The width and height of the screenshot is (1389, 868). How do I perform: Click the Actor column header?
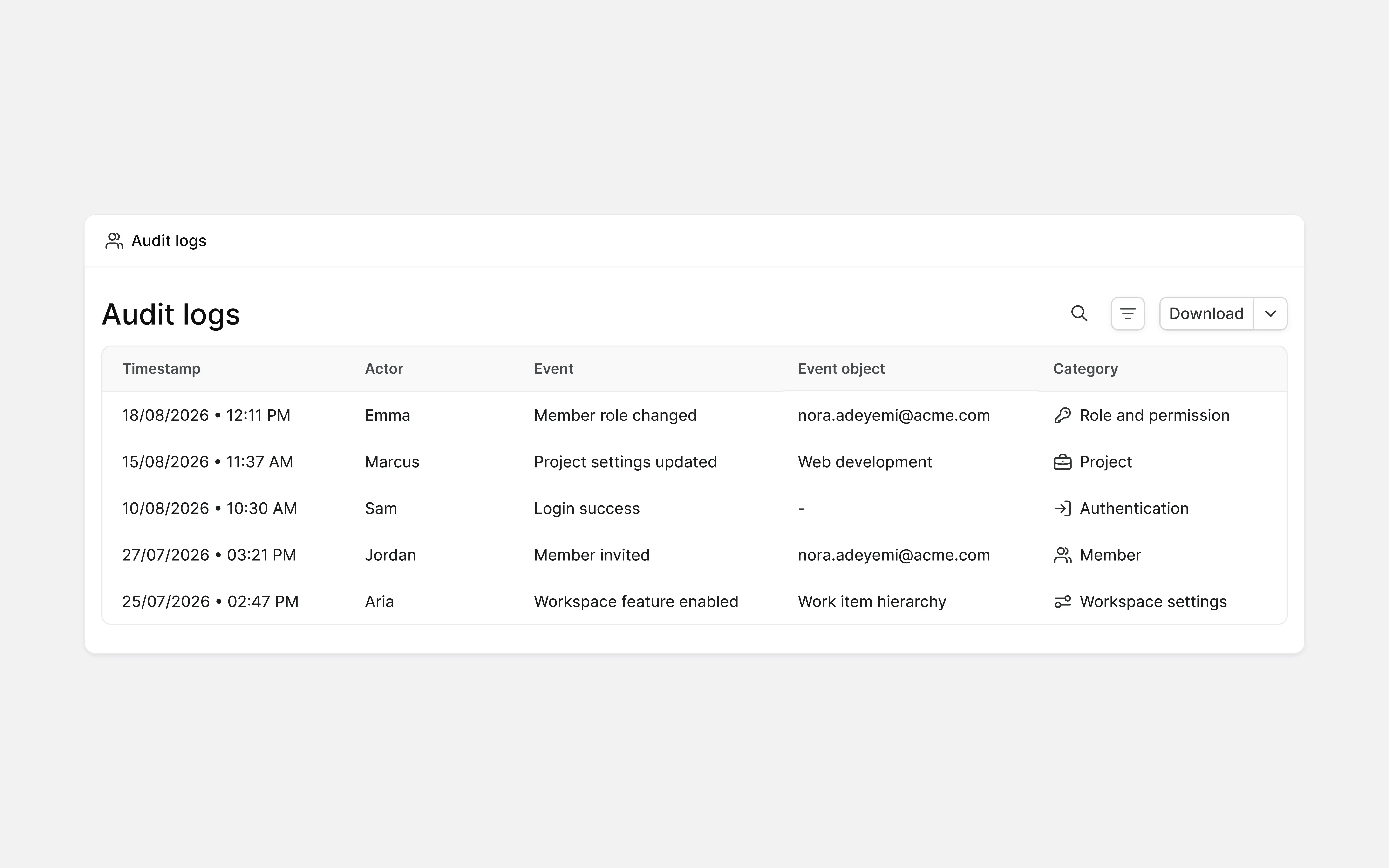[384, 369]
